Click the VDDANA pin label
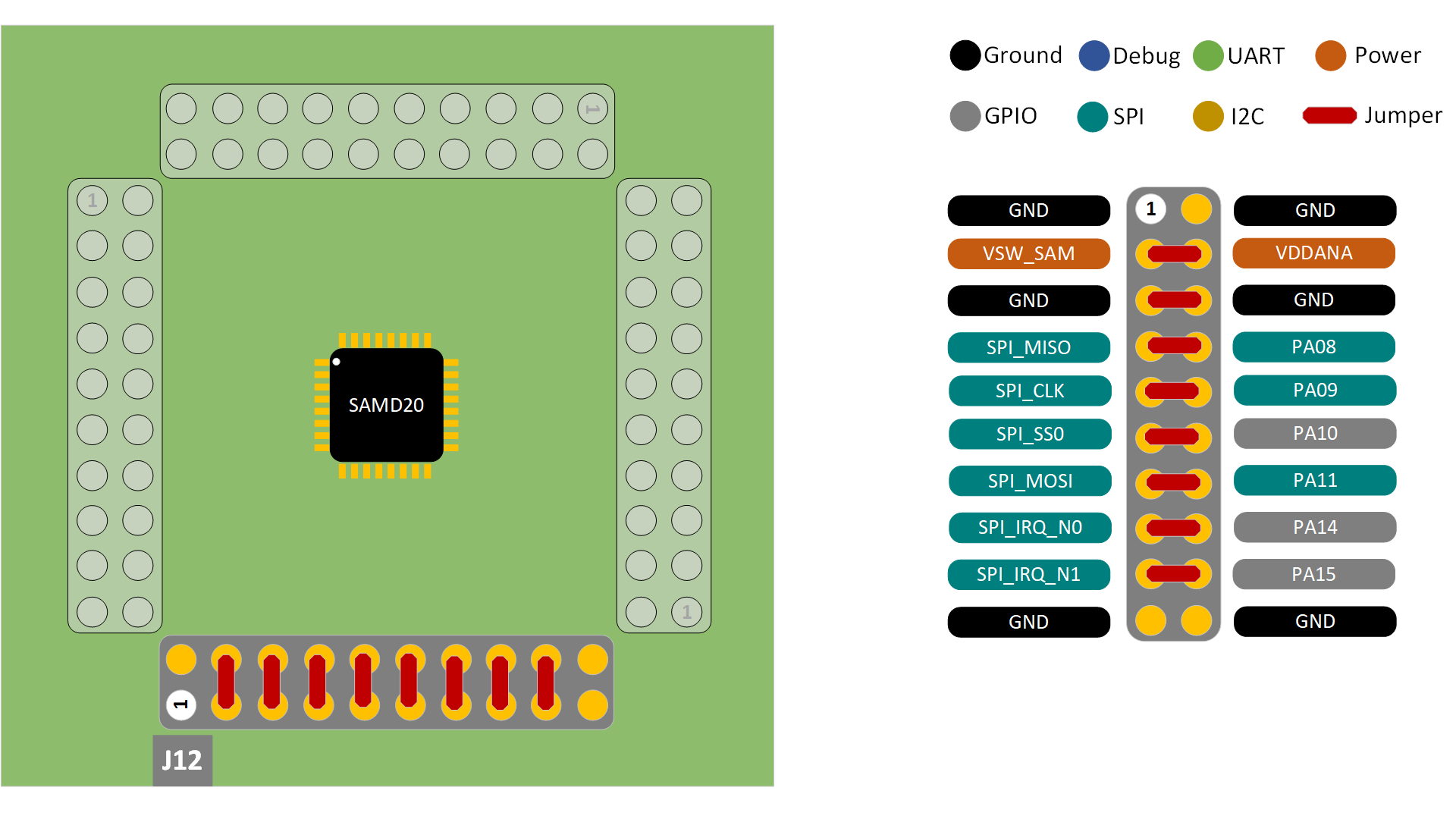This screenshot has height=819, width=1456. coord(1313,253)
